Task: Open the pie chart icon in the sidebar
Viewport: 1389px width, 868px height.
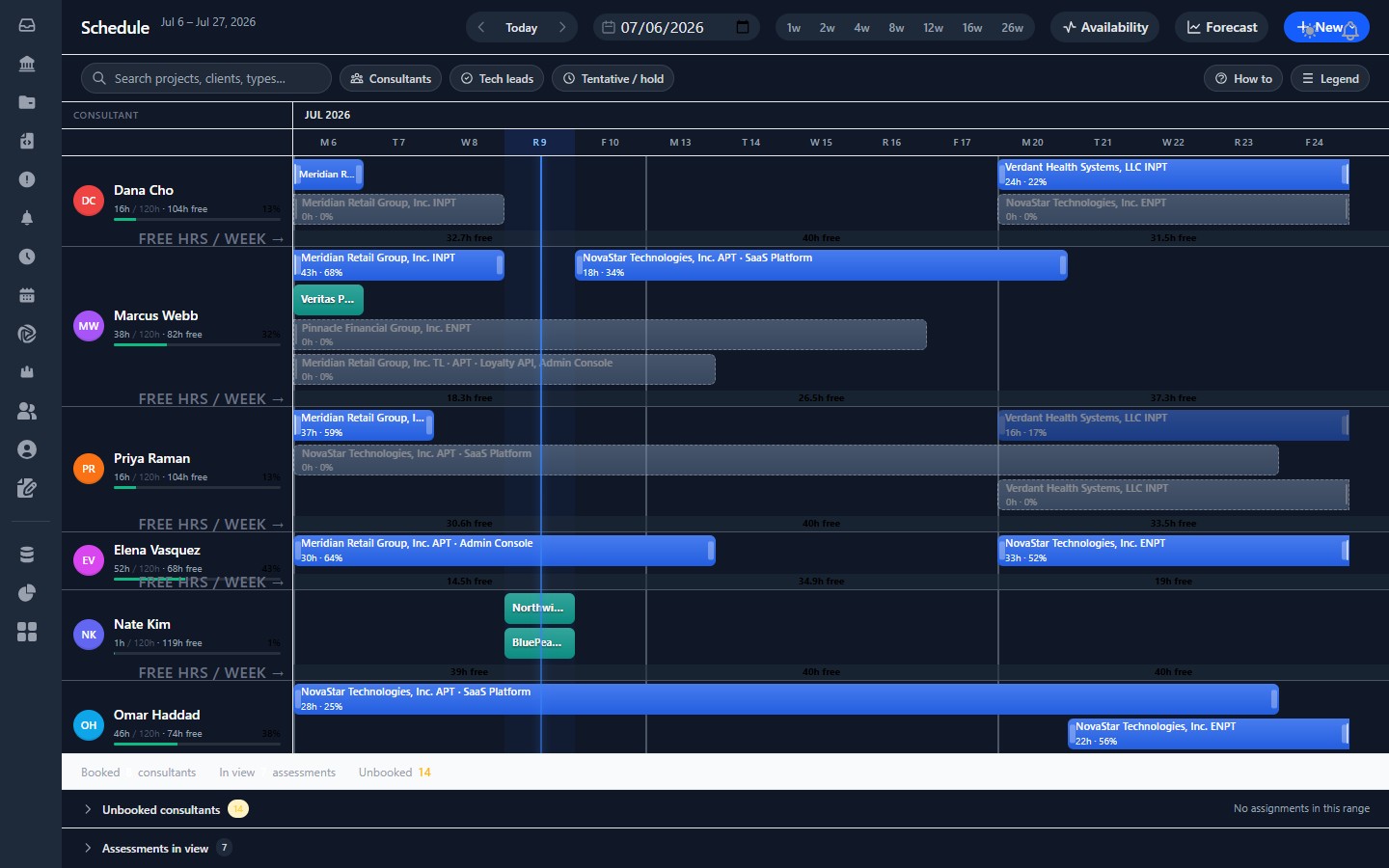Action: (x=27, y=593)
